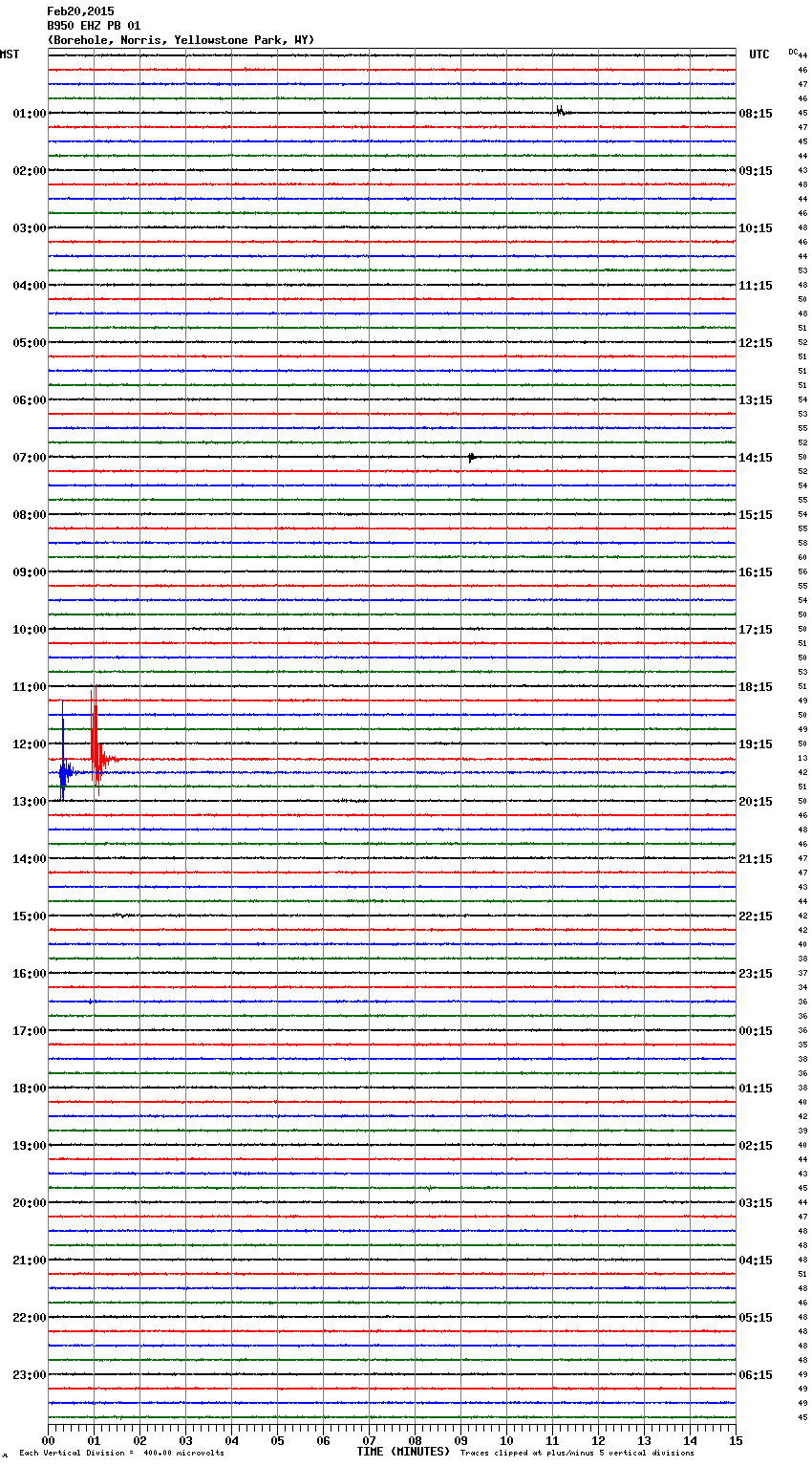The width and height of the screenshot is (812, 1466).
Task: Click the DC value '60'
Action: tap(802, 558)
